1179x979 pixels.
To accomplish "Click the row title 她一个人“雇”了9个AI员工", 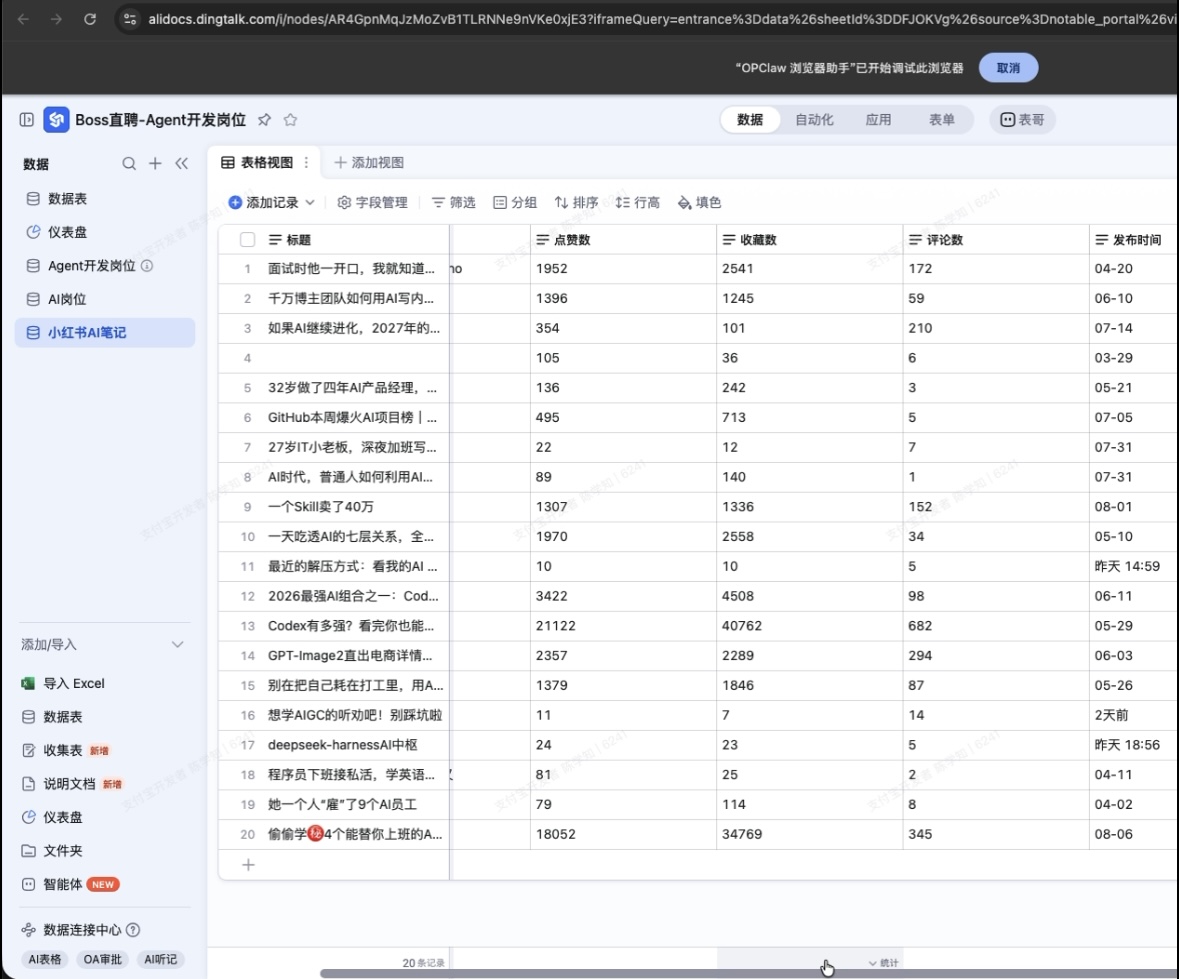I will pos(342,805).
